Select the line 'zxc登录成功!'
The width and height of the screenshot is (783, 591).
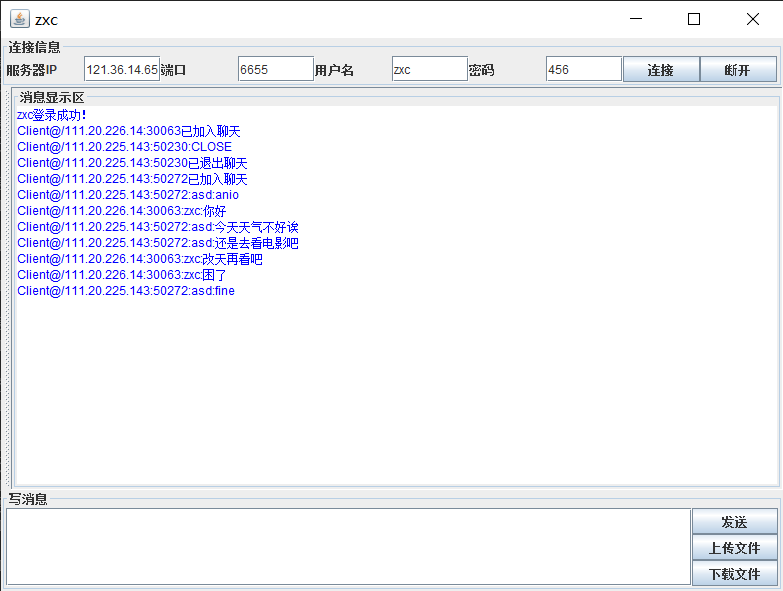[51, 115]
